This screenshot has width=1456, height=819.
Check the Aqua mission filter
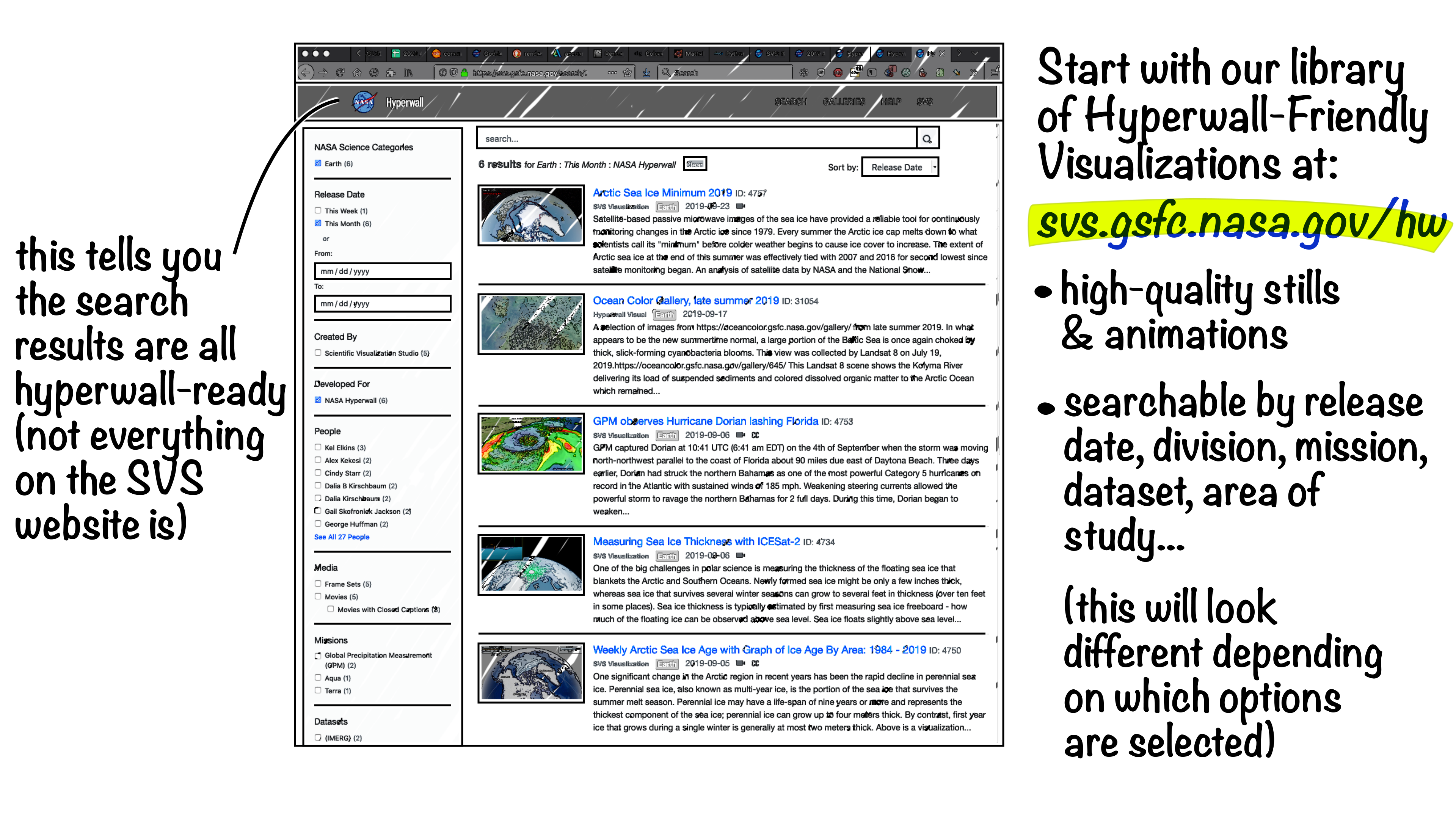(x=318, y=677)
